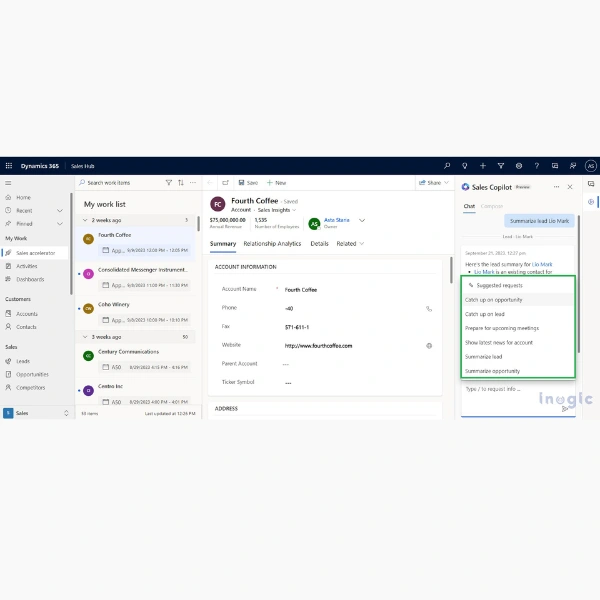Send the Copilot chat message
Image resolution: width=600 pixels, height=600 pixels.
tap(565, 409)
